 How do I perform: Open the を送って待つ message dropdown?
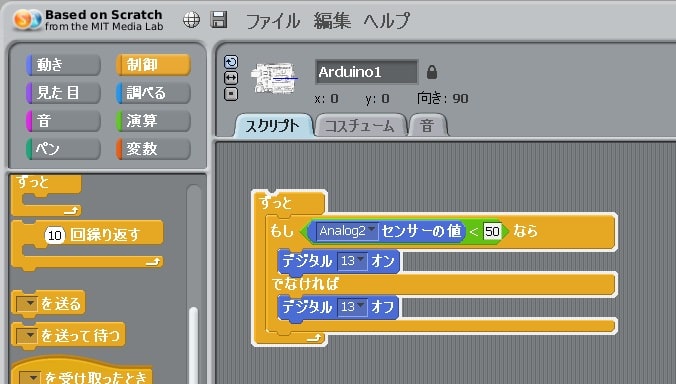click(x=27, y=335)
